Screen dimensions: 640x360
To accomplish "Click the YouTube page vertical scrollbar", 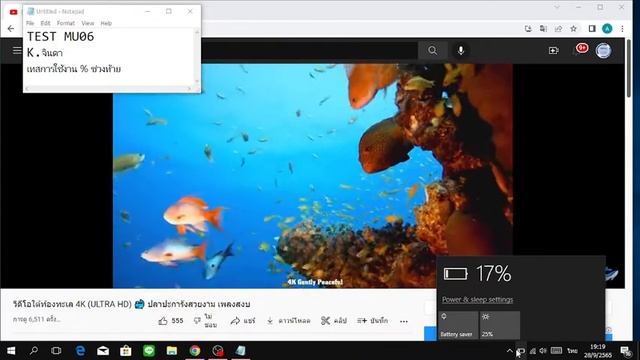I will [x=629, y=68].
